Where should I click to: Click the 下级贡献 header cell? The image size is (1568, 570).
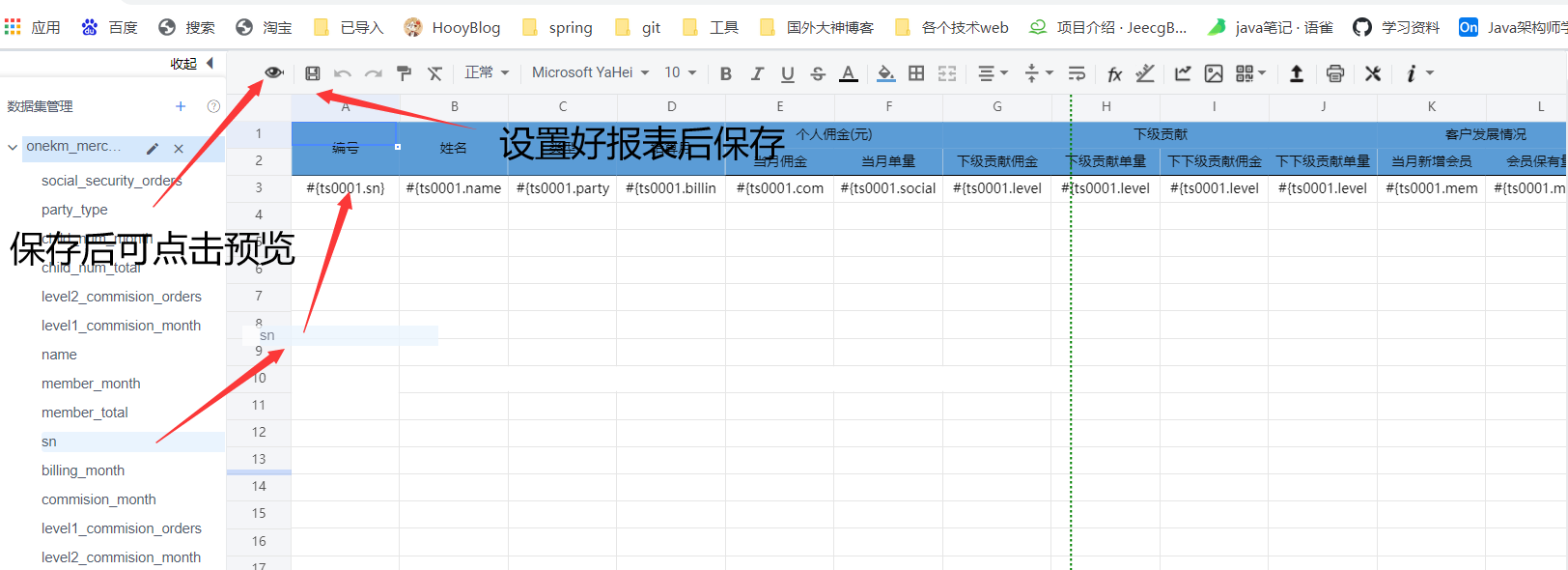[1161, 134]
